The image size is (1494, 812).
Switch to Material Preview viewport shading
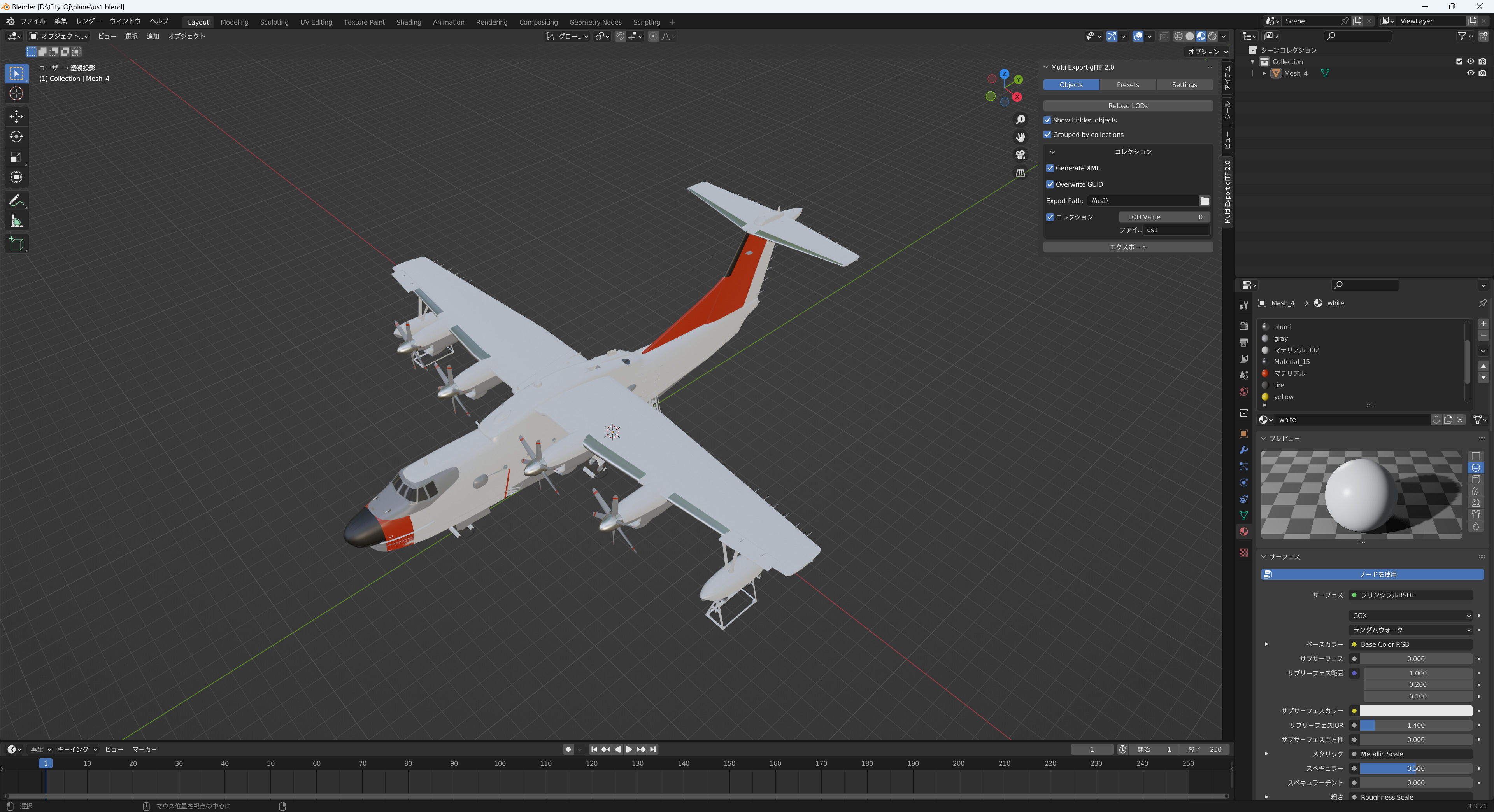click(x=1201, y=36)
